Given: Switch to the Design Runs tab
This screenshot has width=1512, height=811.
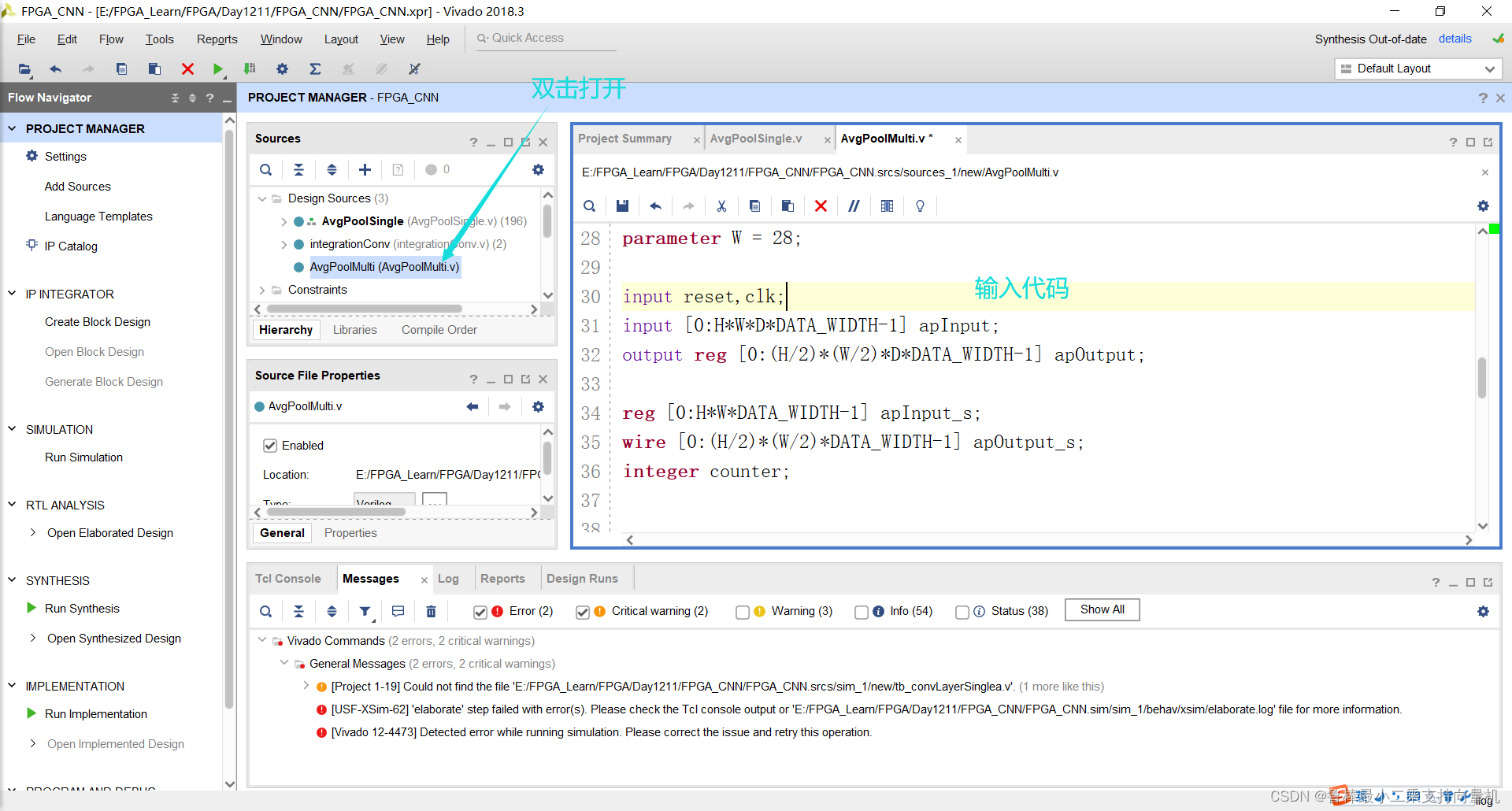Looking at the screenshot, I should point(582,579).
